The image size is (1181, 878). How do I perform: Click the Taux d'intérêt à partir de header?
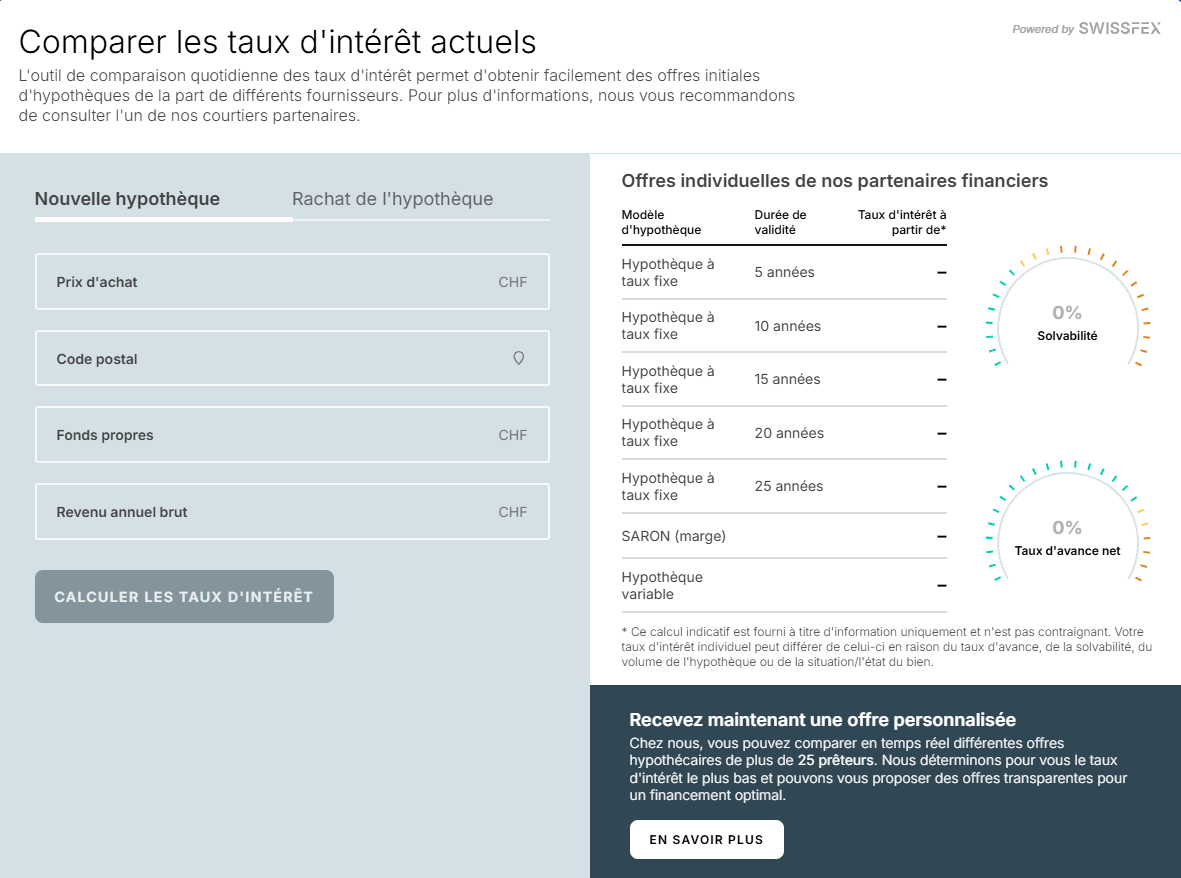click(902, 222)
